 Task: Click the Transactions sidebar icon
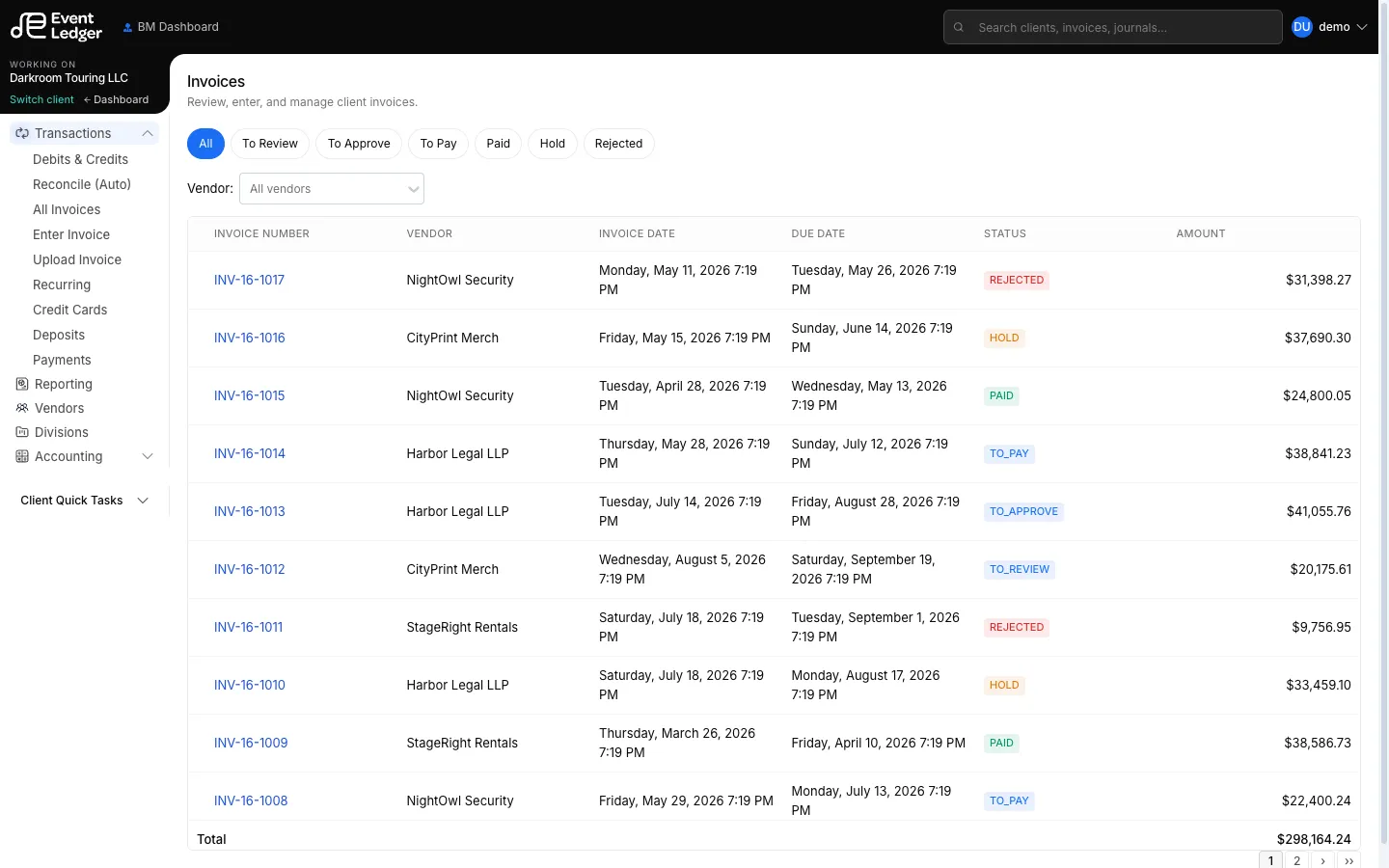tap(22, 133)
